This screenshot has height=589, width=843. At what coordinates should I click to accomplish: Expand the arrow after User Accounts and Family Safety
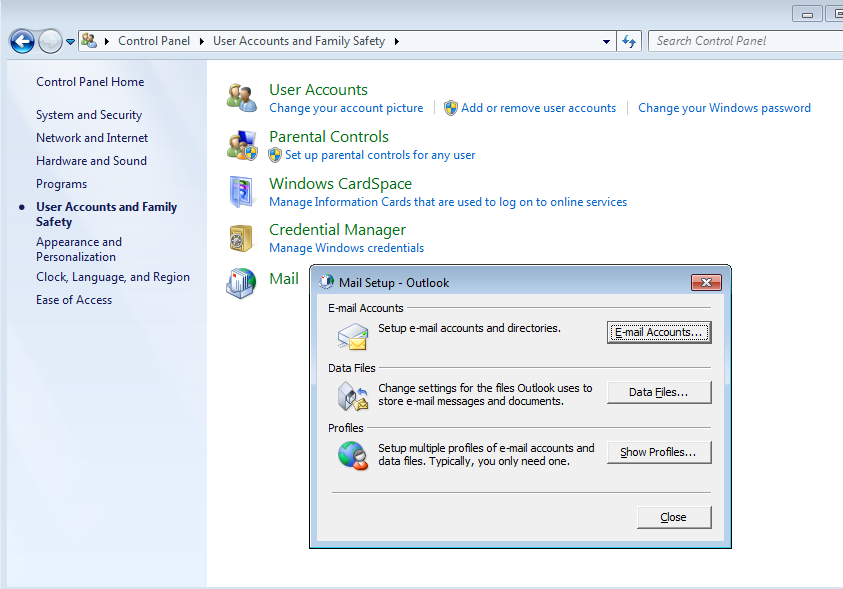coord(397,41)
